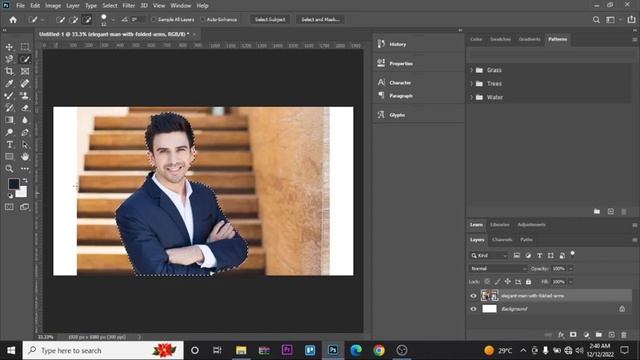Click the Select and Mask button
This screenshot has height=360, width=640.
click(x=320, y=20)
